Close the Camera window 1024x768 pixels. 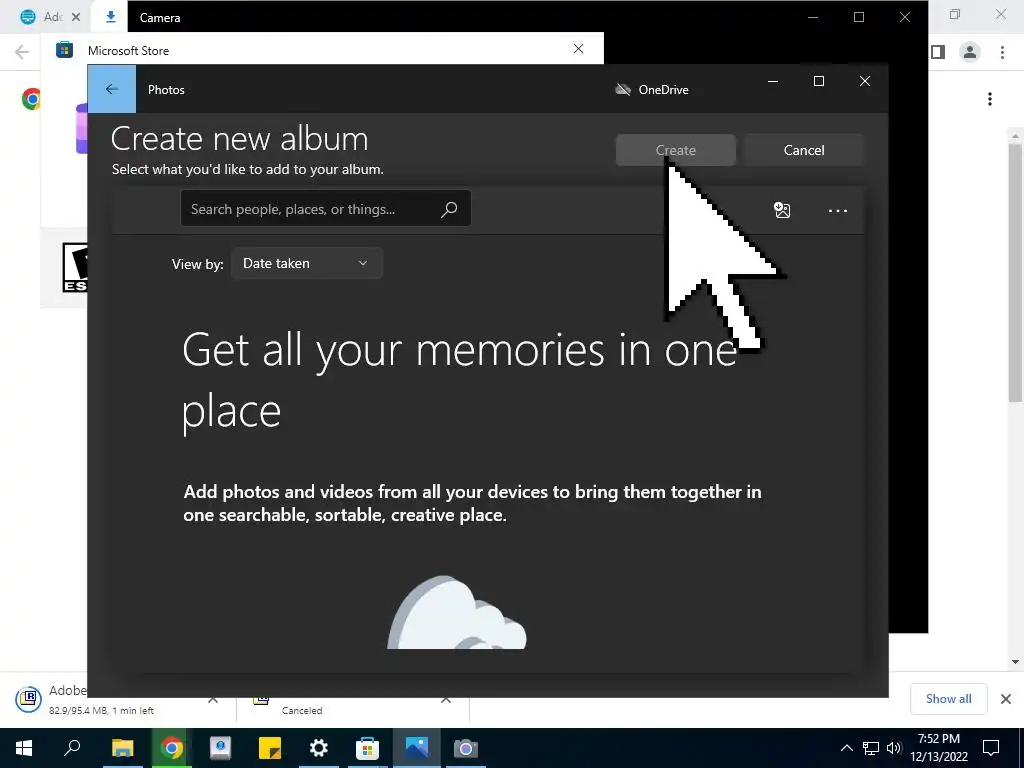click(904, 18)
